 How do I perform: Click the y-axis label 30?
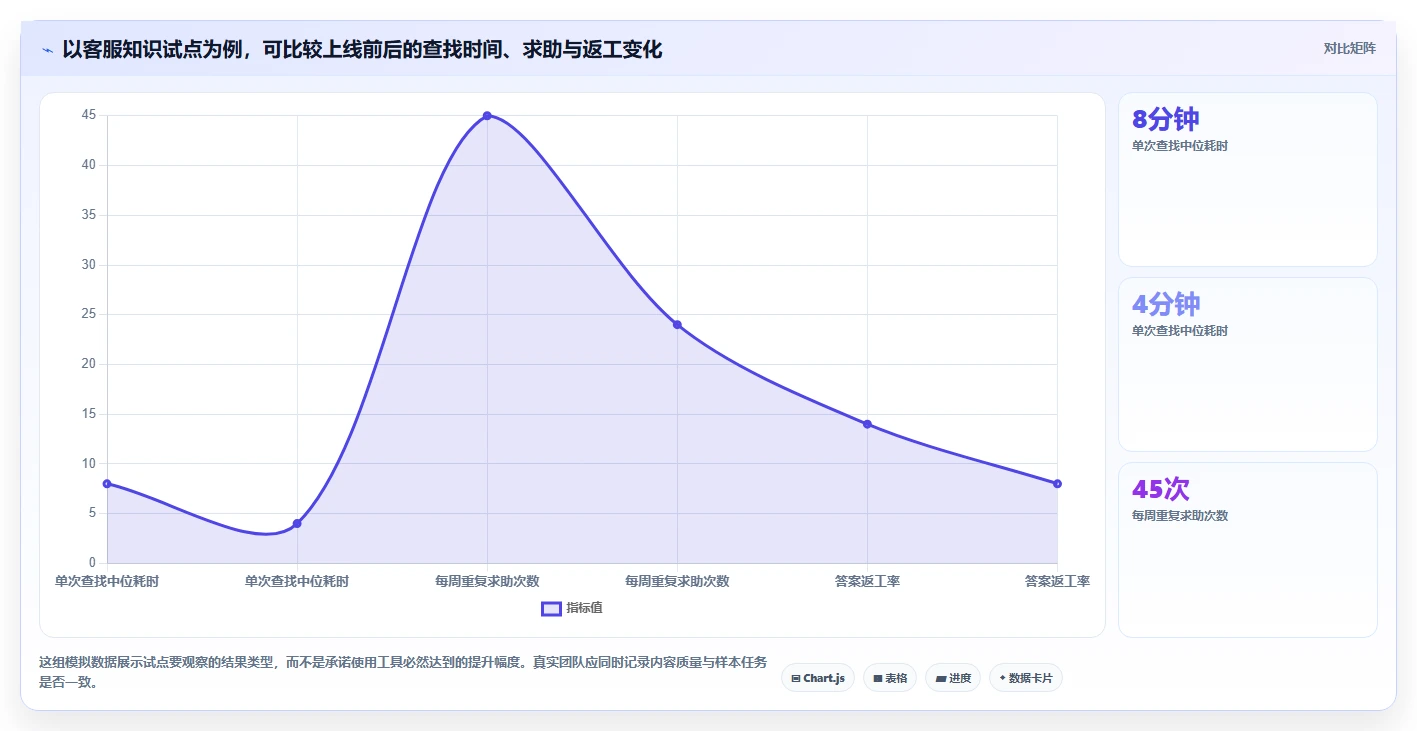[89, 265]
